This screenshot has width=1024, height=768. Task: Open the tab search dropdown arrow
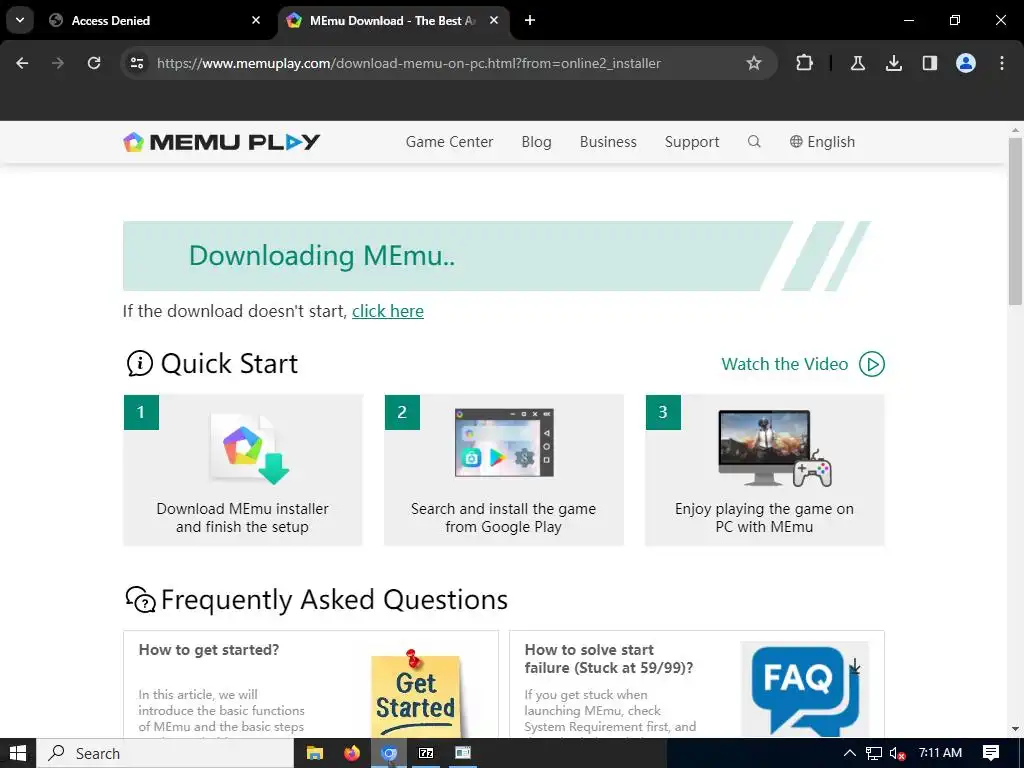click(20, 20)
